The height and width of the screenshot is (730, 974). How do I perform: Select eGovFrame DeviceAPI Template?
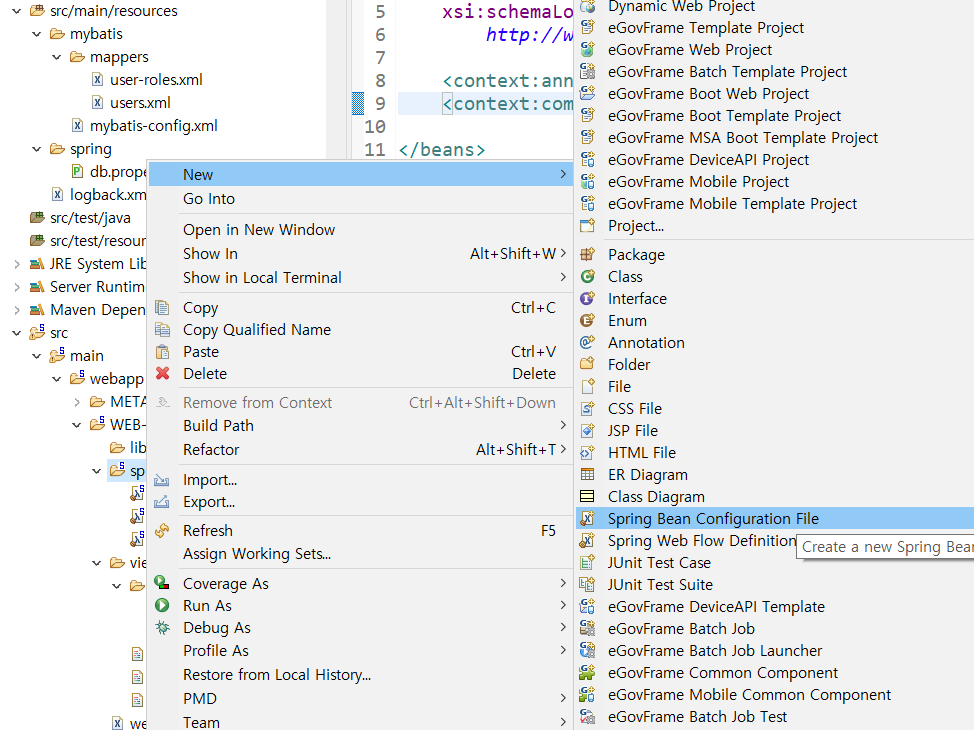(x=775, y=606)
